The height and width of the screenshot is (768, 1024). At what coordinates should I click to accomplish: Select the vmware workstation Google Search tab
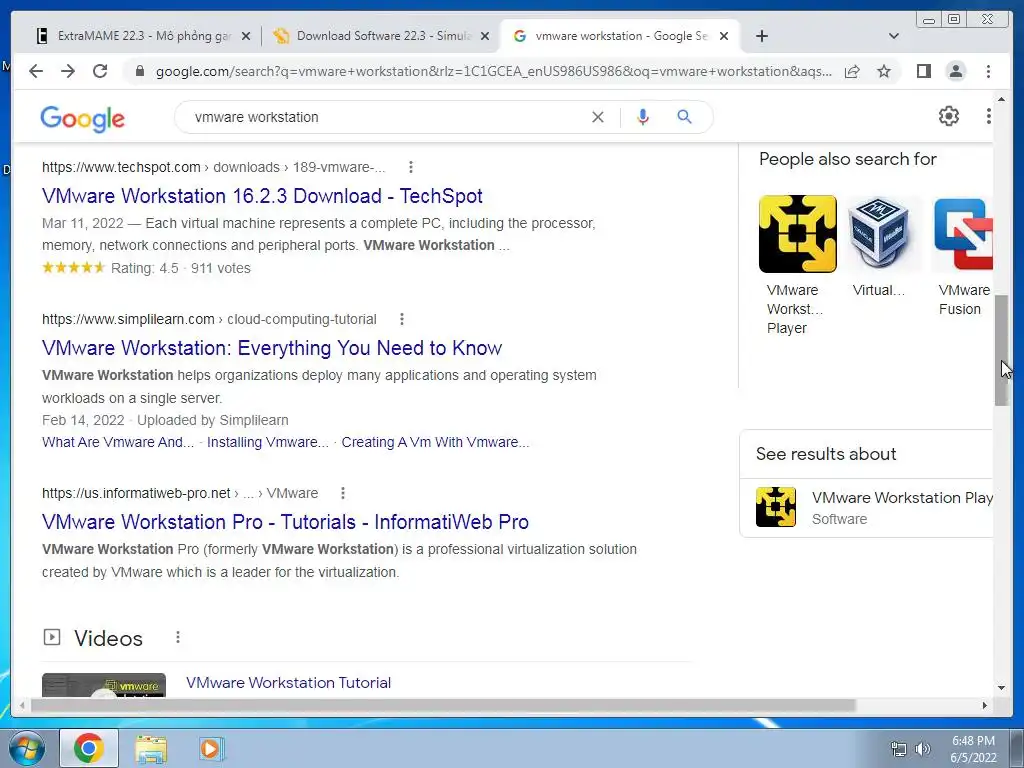pyautogui.click(x=620, y=36)
